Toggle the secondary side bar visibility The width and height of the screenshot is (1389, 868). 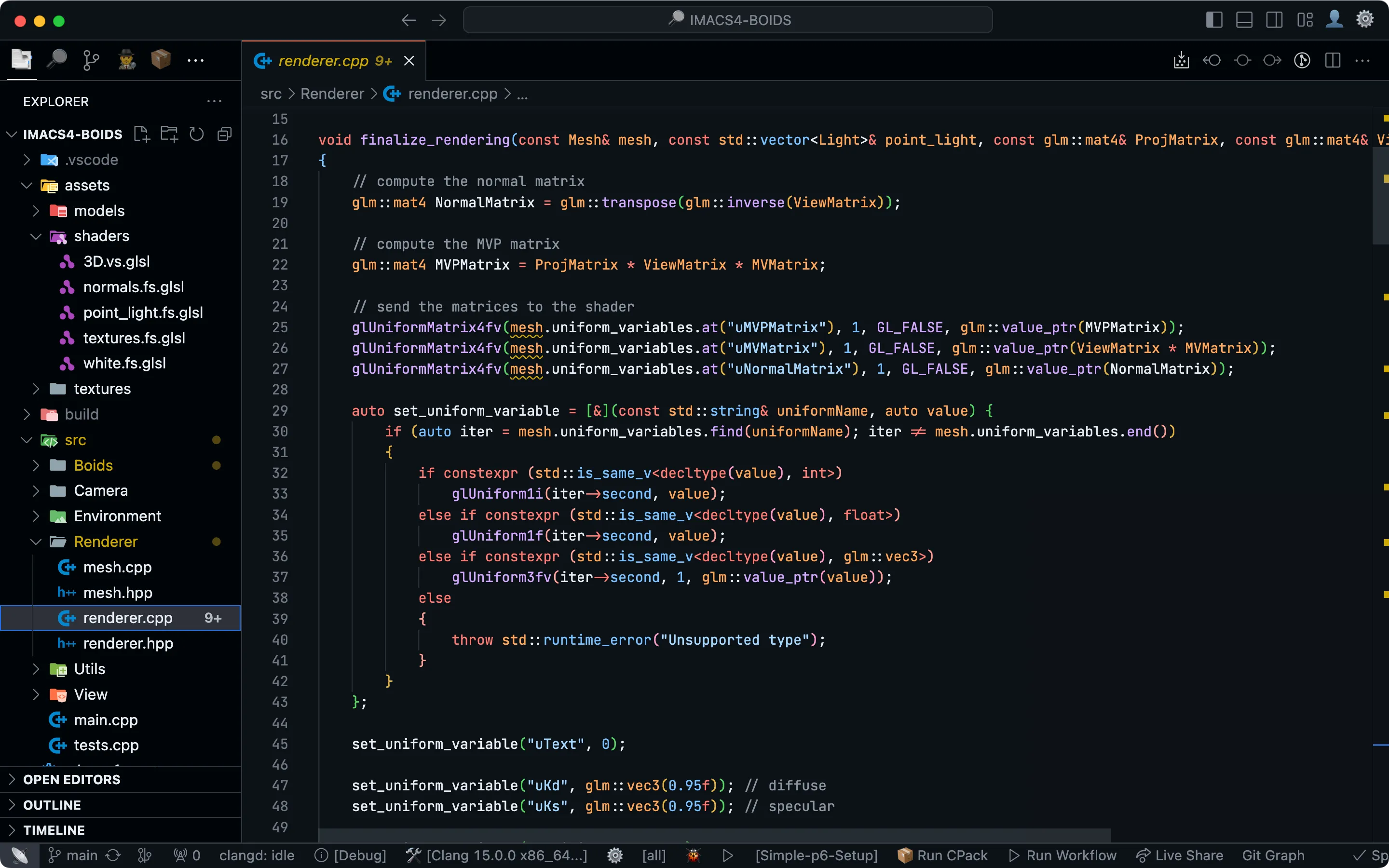[x=1274, y=20]
